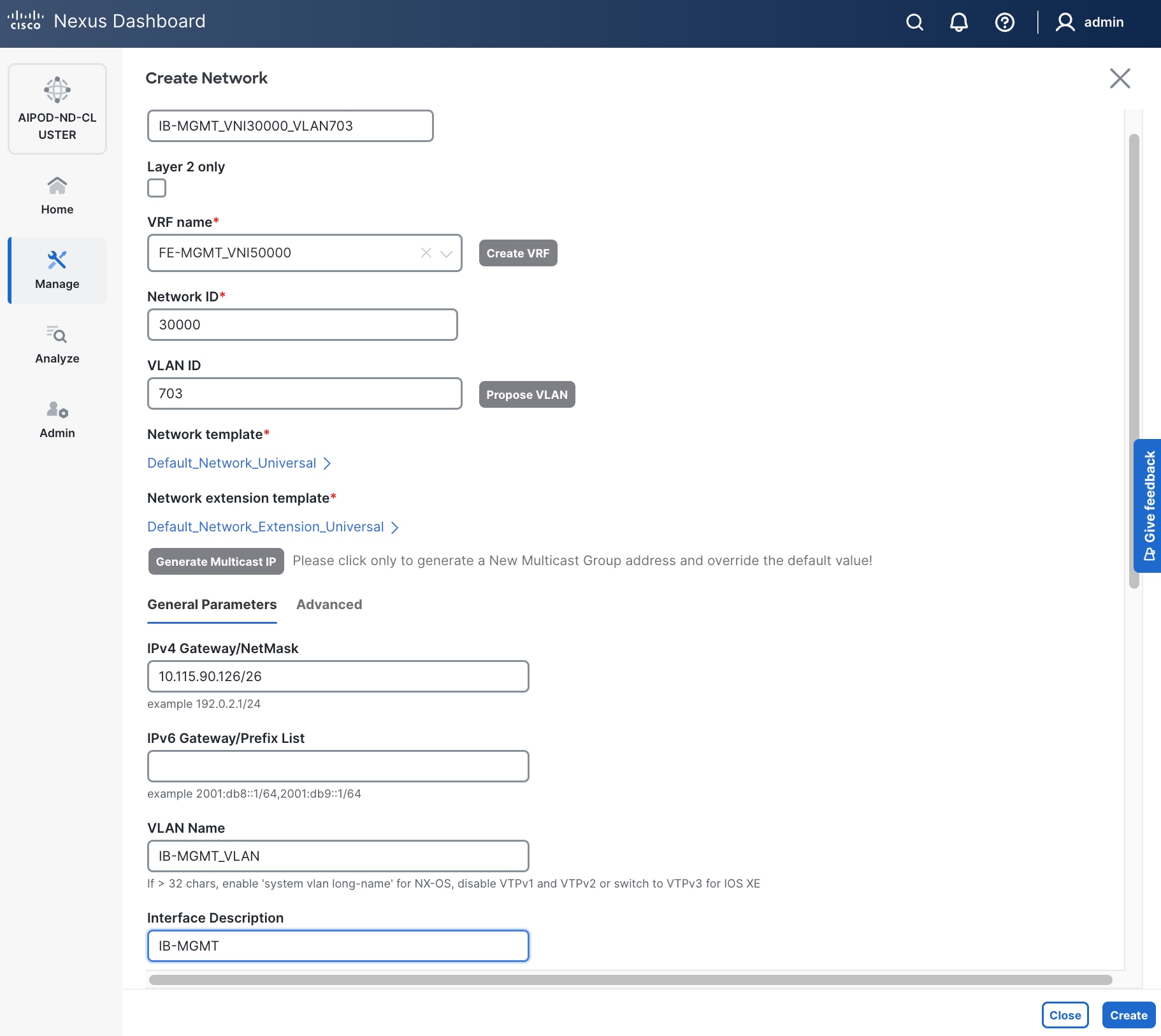Expand the Default_Network_Universal template
The width and height of the screenshot is (1161, 1036).
point(238,463)
